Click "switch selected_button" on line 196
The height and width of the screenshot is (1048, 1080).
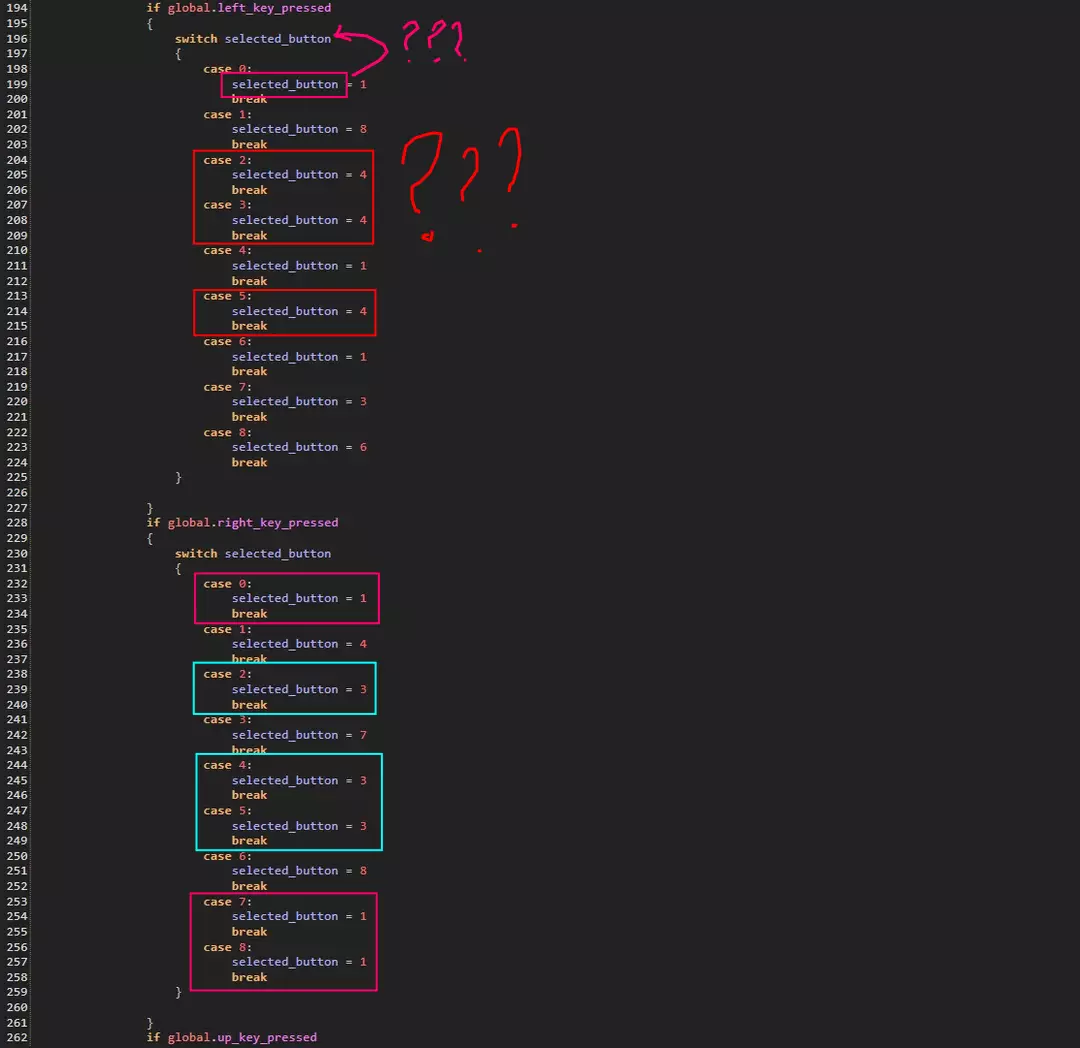[253, 39]
